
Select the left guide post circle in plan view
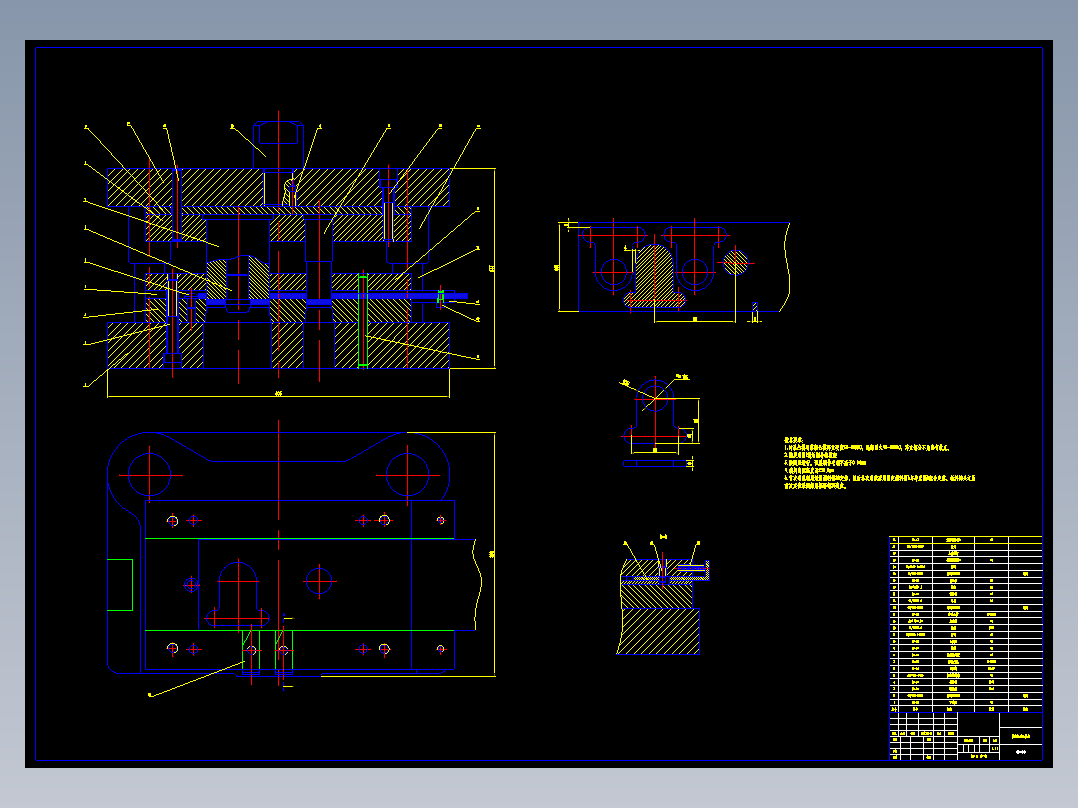149,474
